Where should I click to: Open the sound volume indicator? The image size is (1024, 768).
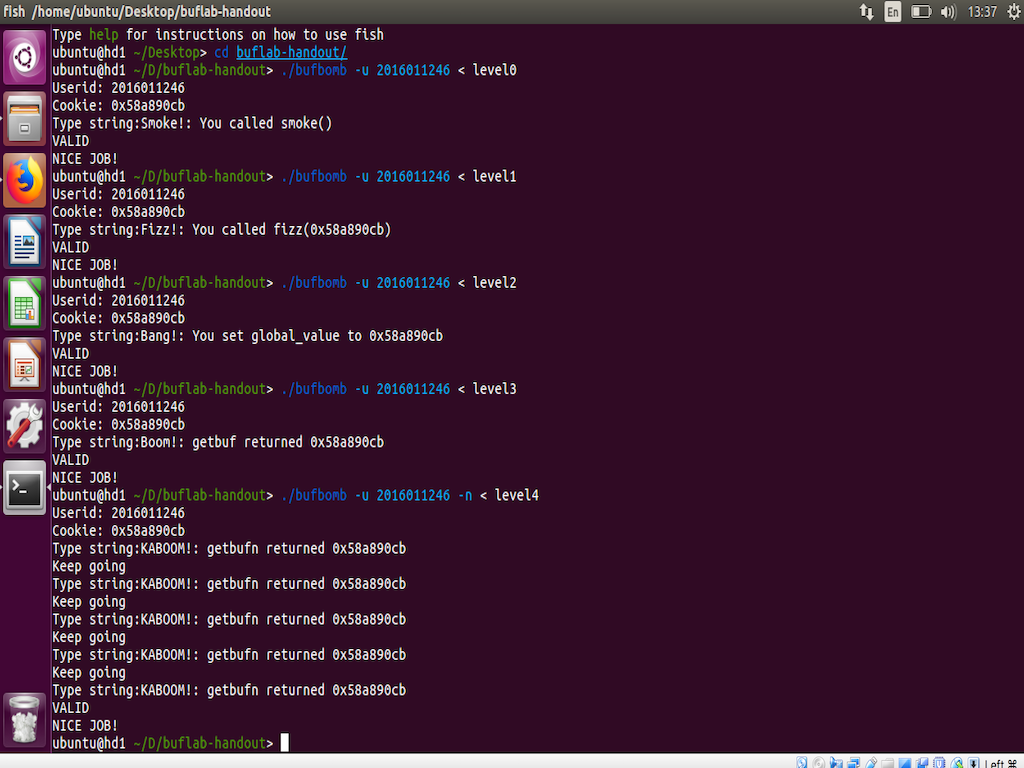pos(948,12)
